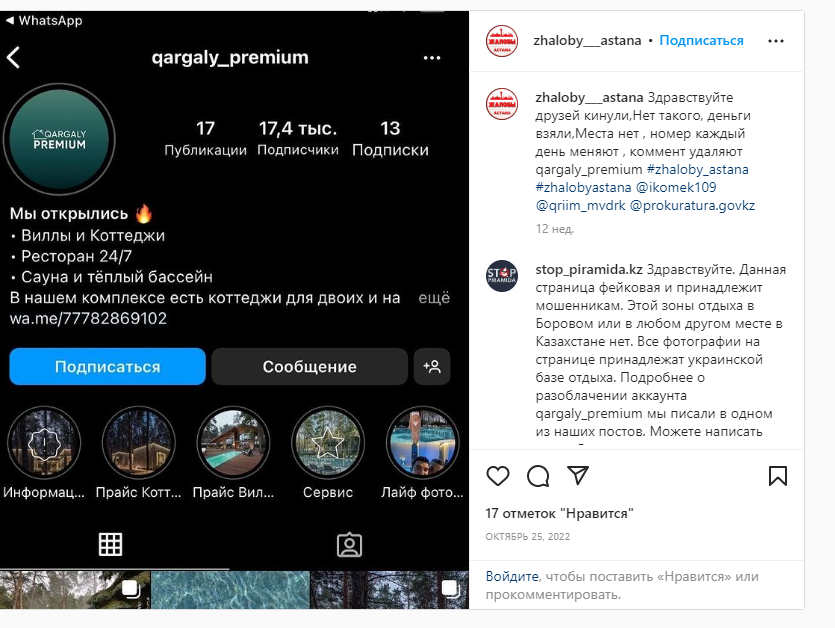Image resolution: width=835 pixels, height=628 pixels.
Task: Click the Войти login link
Action: point(512,576)
